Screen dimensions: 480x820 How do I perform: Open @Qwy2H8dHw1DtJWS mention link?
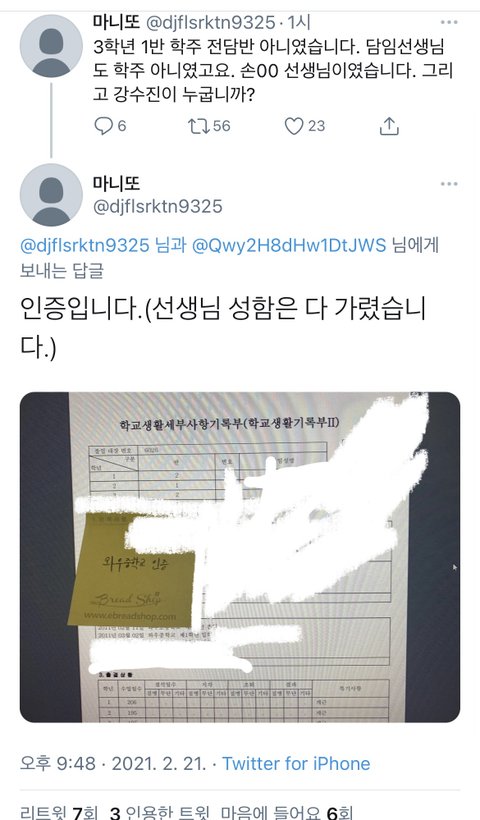tap(289, 245)
